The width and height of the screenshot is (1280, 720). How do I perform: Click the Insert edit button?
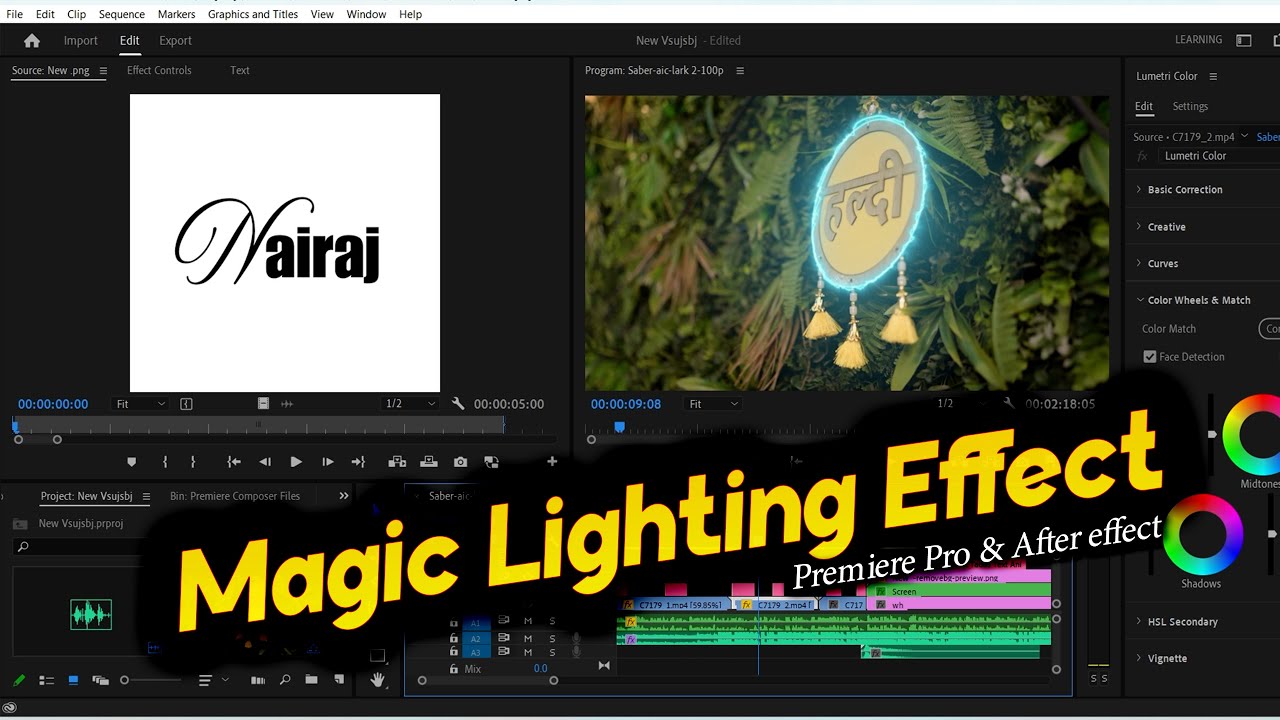coord(397,462)
